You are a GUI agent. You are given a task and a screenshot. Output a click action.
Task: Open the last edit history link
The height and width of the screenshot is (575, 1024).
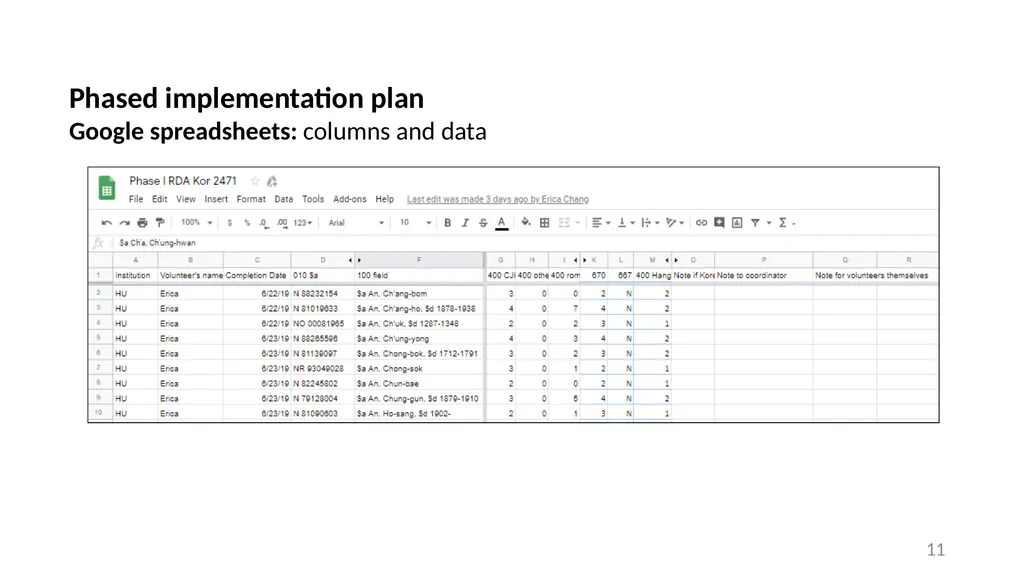(x=498, y=199)
